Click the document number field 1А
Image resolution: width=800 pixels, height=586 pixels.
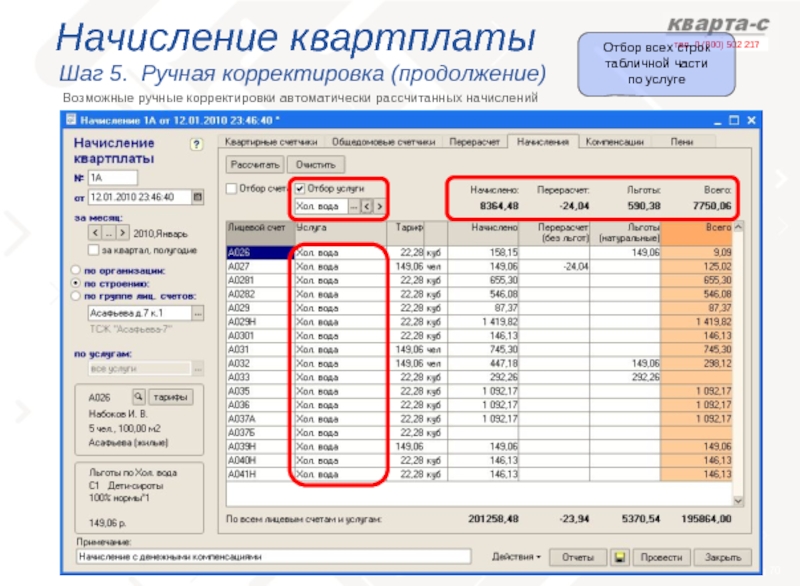[x=112, y=177]
